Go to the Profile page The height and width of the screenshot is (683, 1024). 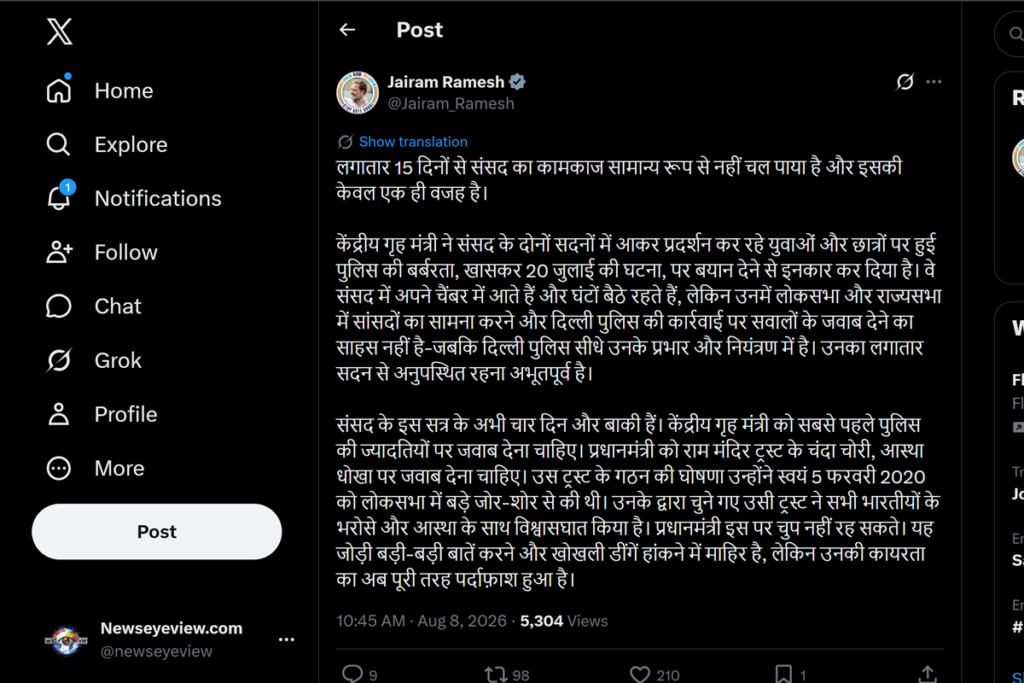coord(102,414)
